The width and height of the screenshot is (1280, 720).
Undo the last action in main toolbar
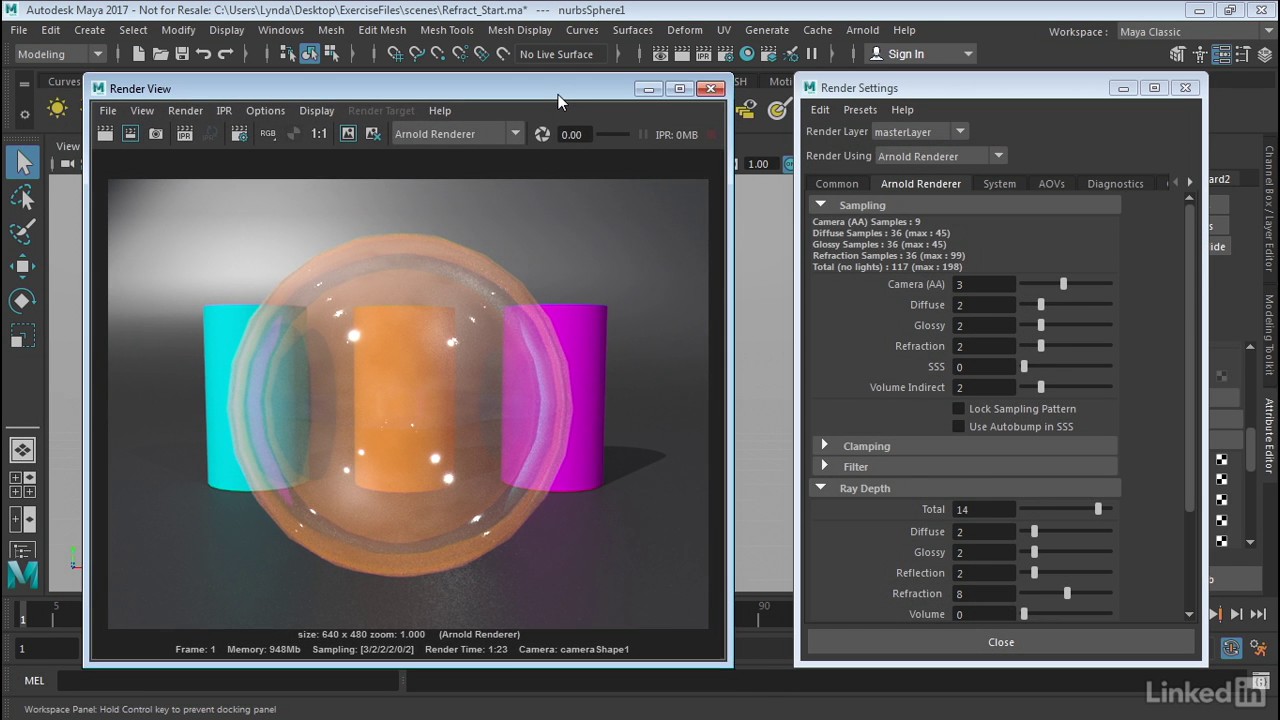(204, 54)
